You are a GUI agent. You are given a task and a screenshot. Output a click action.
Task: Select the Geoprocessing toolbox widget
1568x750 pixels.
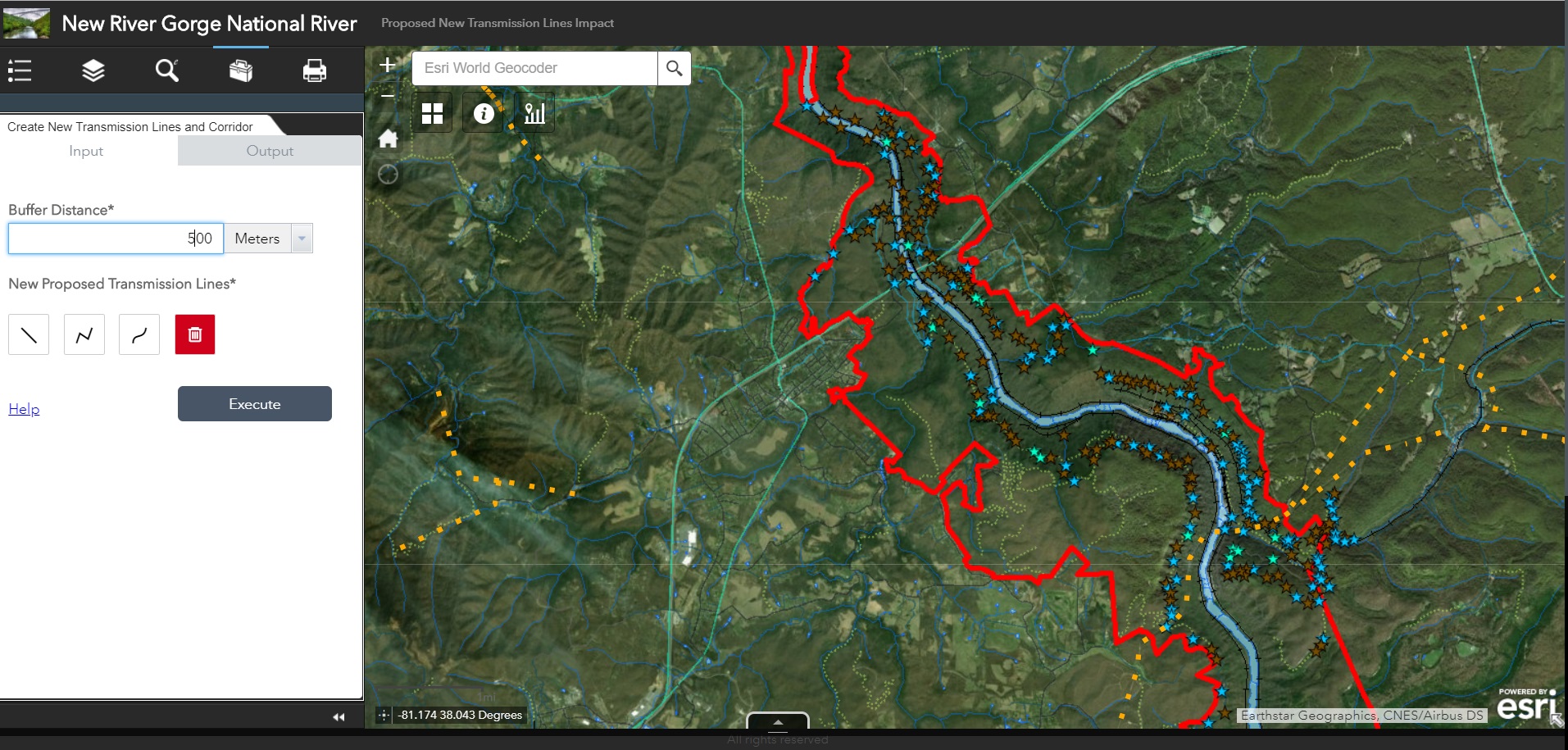(241, 70)
